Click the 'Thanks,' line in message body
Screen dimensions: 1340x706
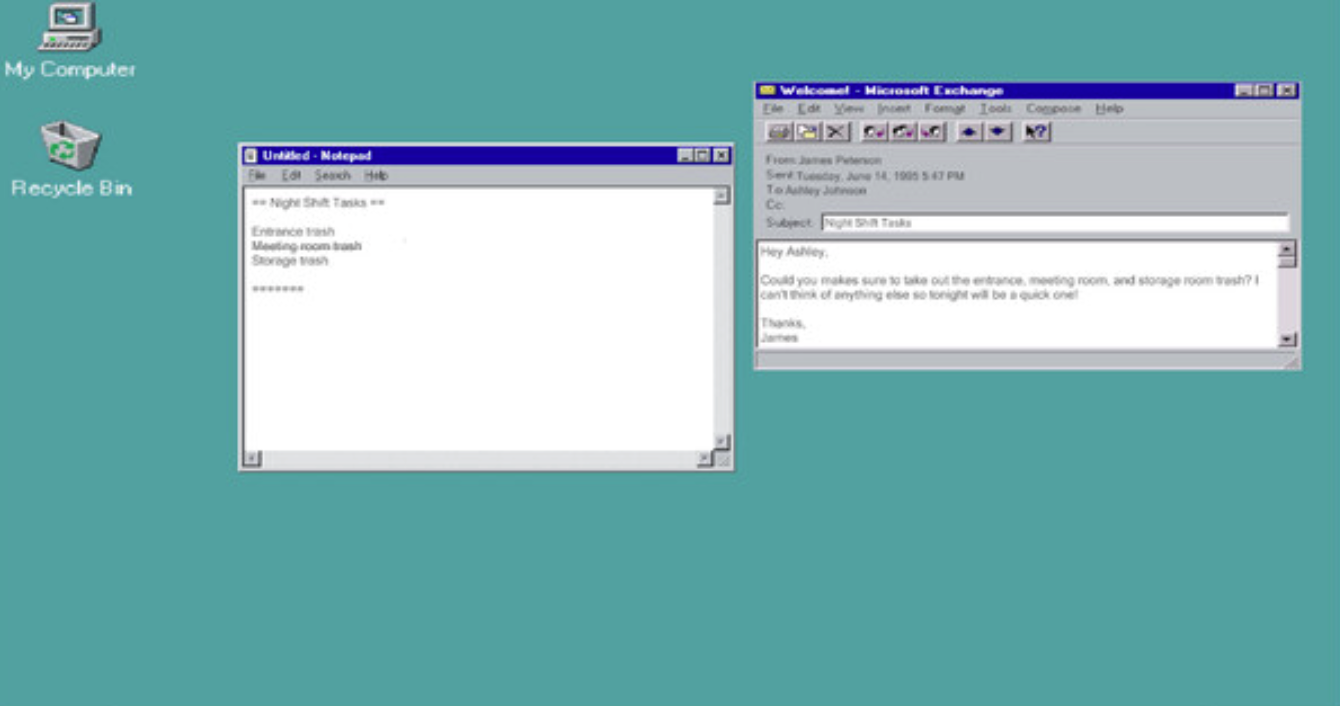pyautogui.click(x=783, y=323)
